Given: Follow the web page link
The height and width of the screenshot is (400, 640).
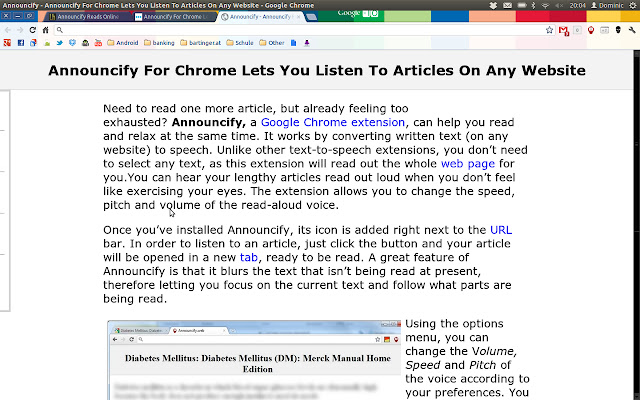Looking at the screenshot, I should [x=468, y=164].
